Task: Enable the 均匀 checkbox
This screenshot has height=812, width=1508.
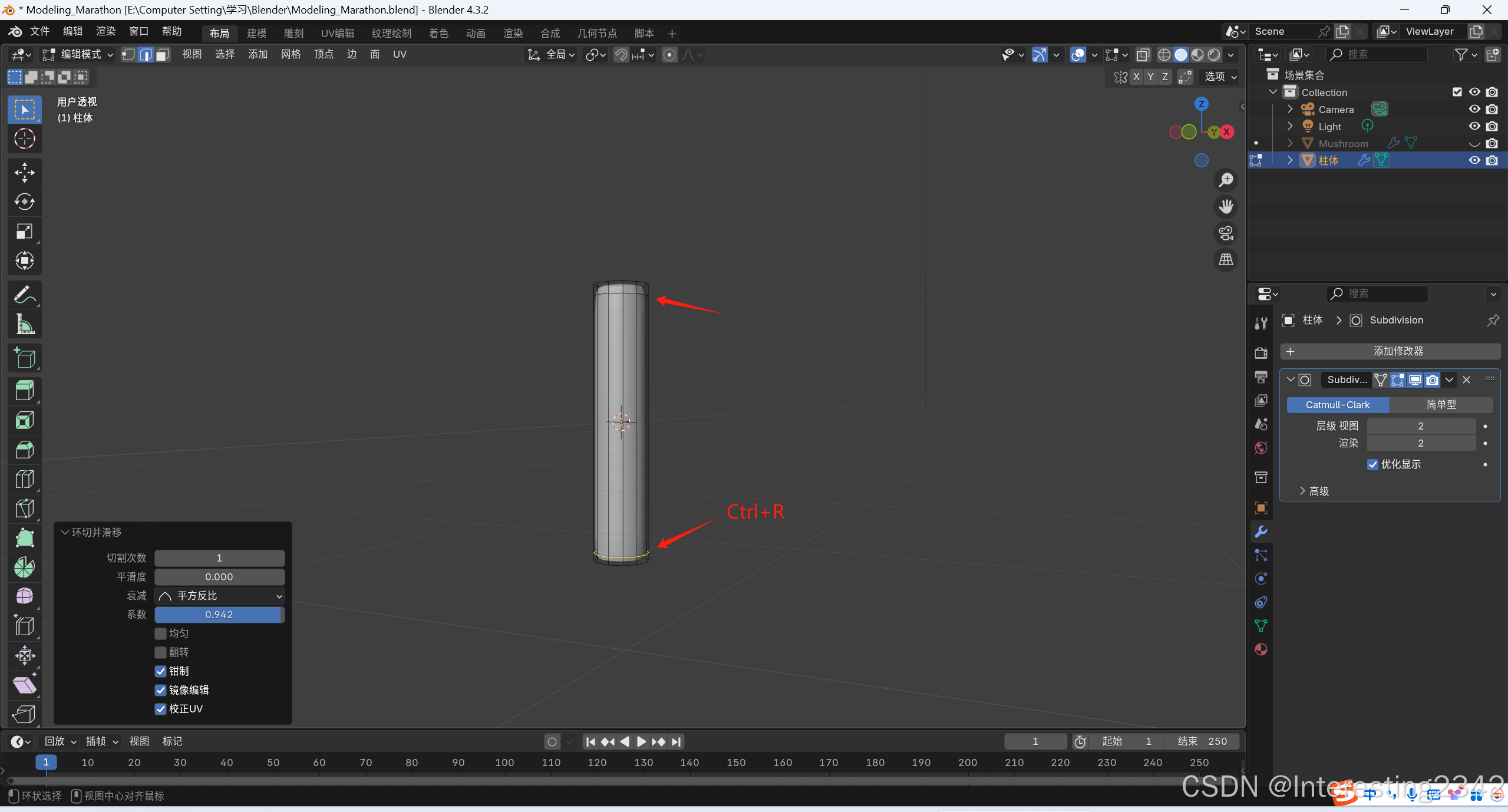Action: [x=160, y=633]
